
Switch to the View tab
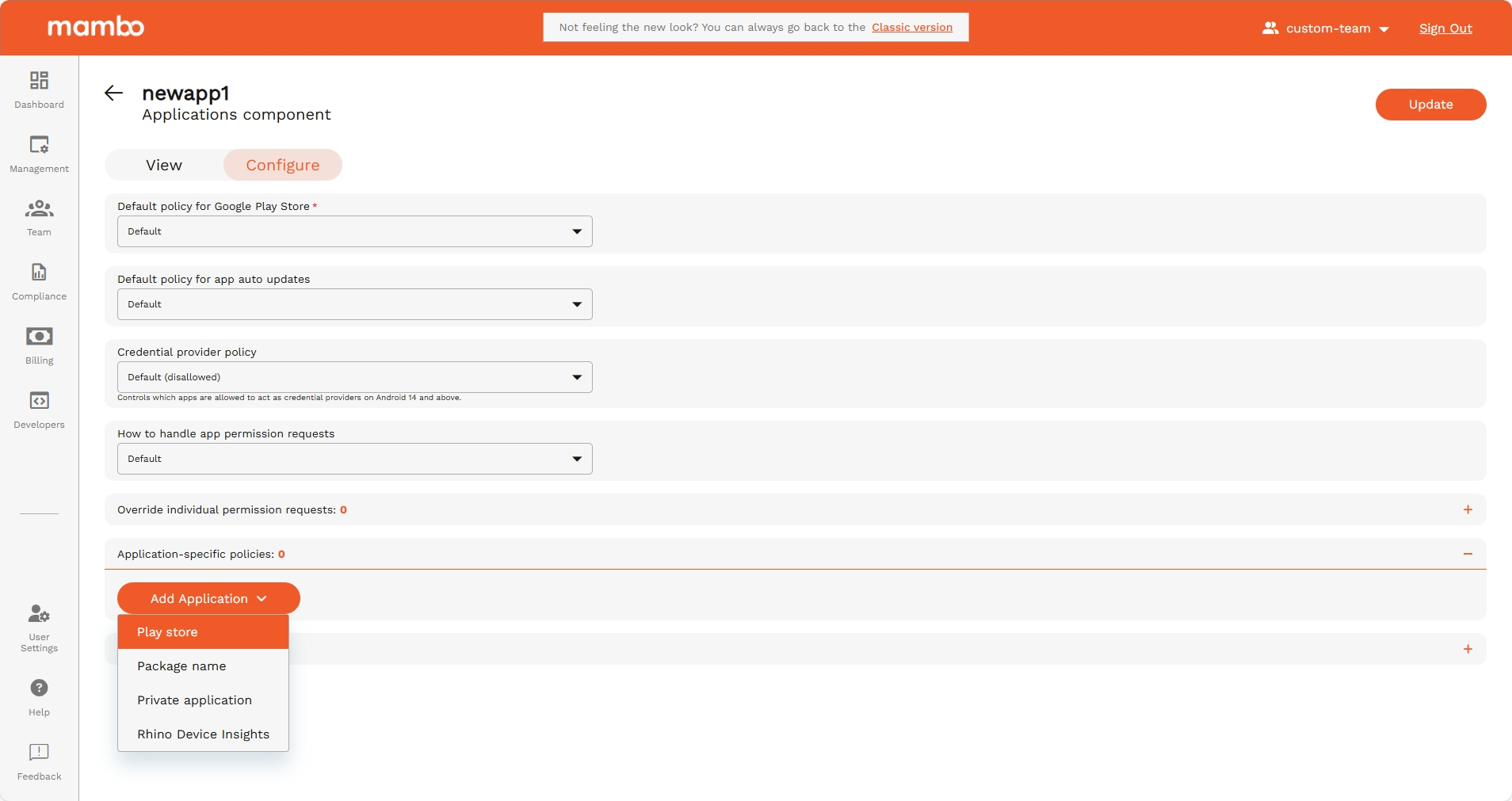tap(163, 165)
